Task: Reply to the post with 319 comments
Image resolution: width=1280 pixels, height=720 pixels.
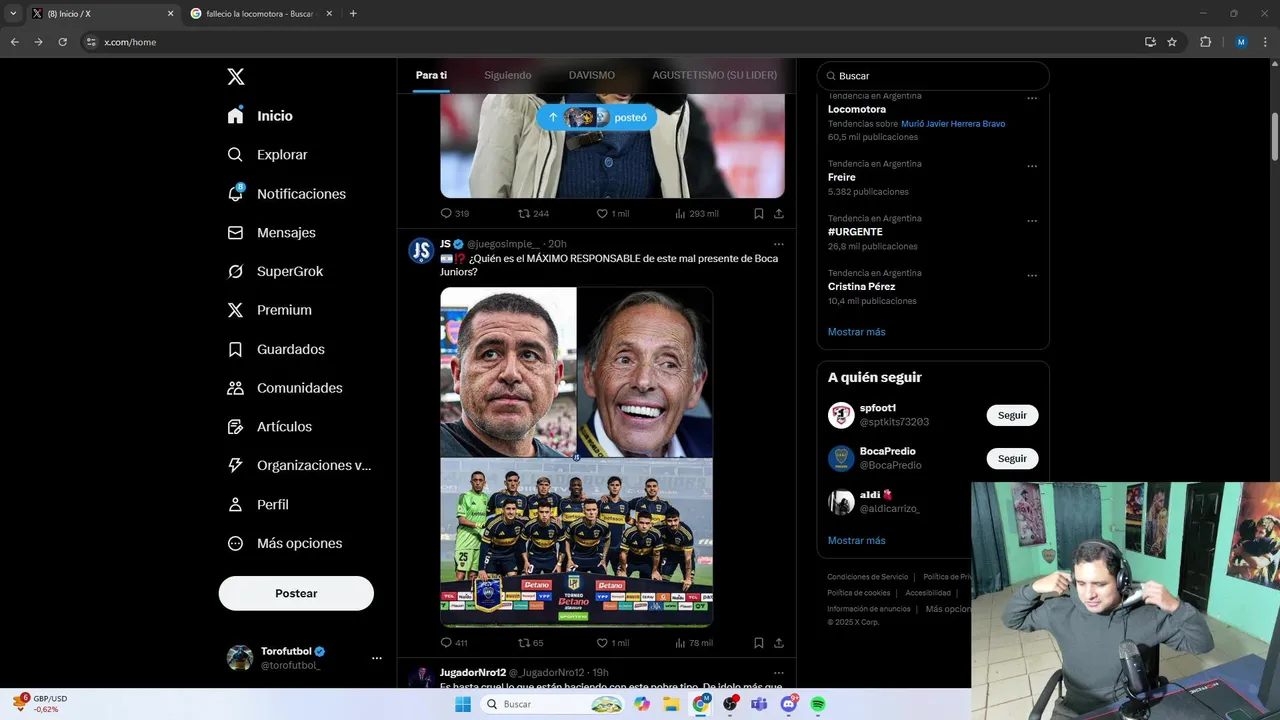Action: [x=455, y=213]
